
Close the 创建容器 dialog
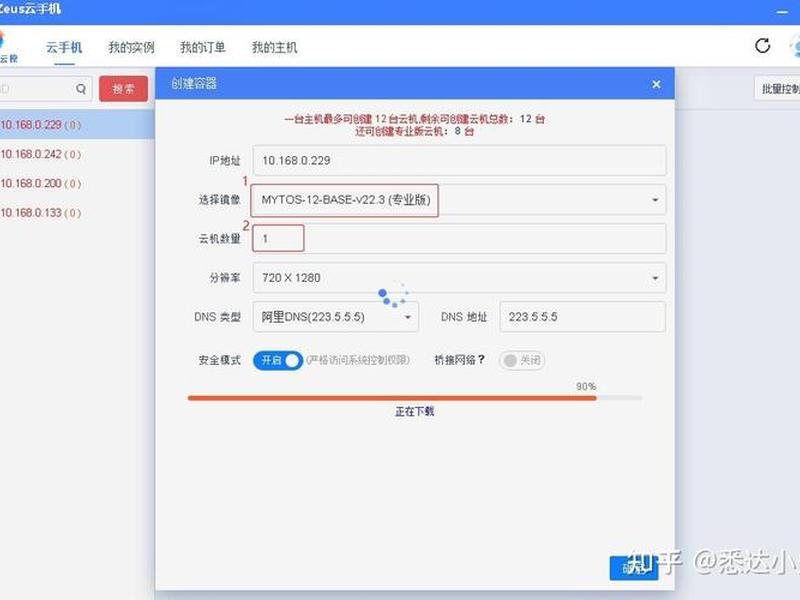(656, 84)
